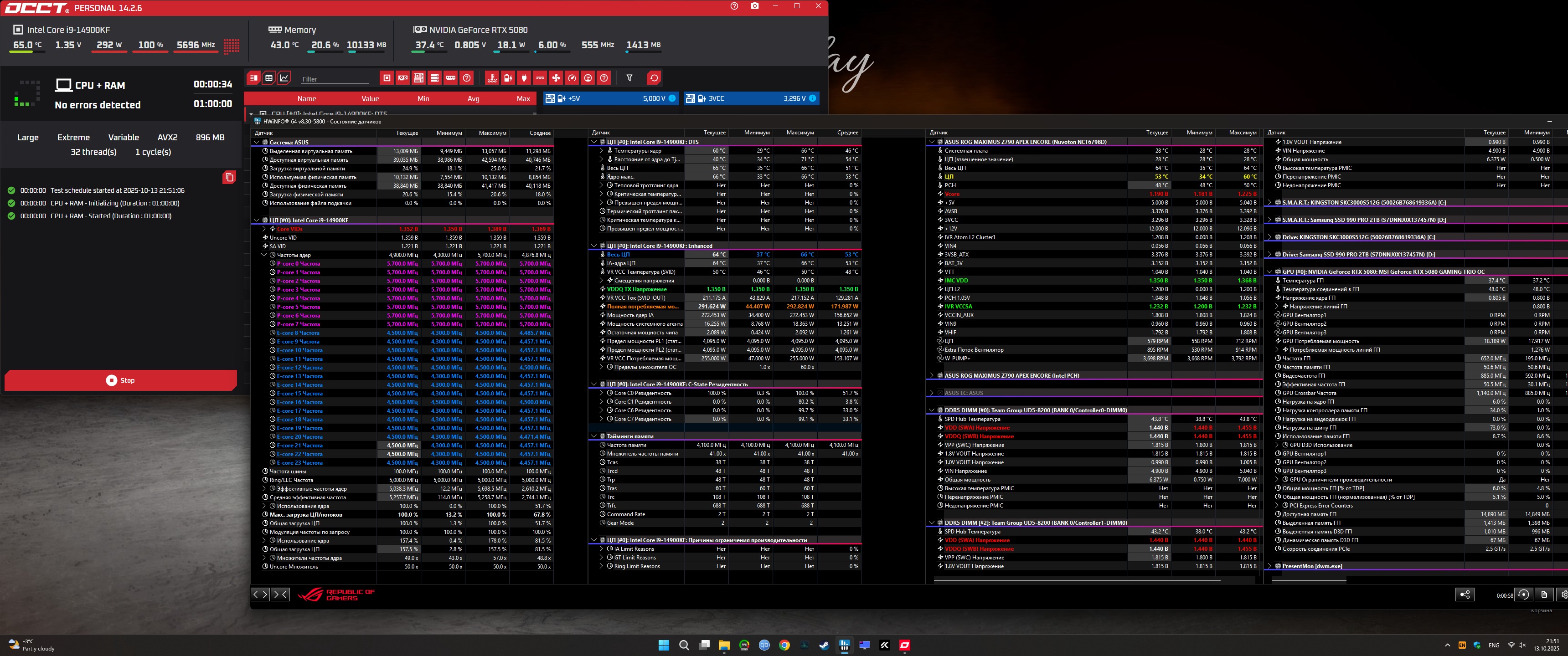Click the funnel filter icon in OCCT
The image size is (1568, 656).
pos(629,78)
